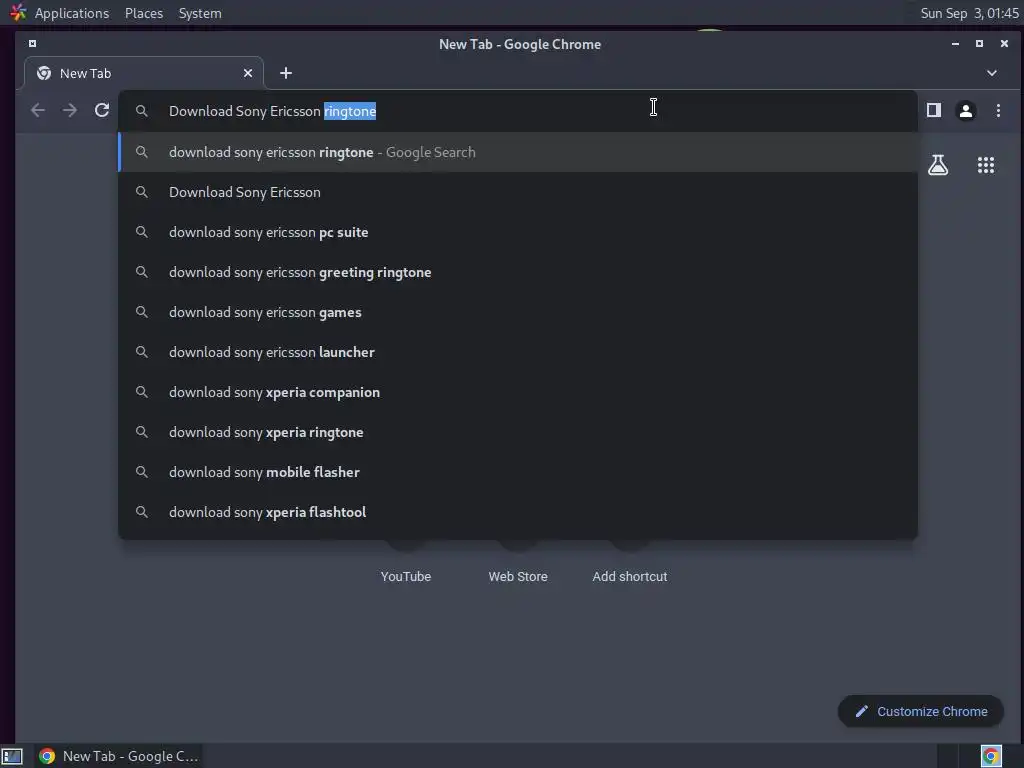Open the Web Store shortcut
The height and width of the screenshot is (768, 1024).
coord(518,575)
